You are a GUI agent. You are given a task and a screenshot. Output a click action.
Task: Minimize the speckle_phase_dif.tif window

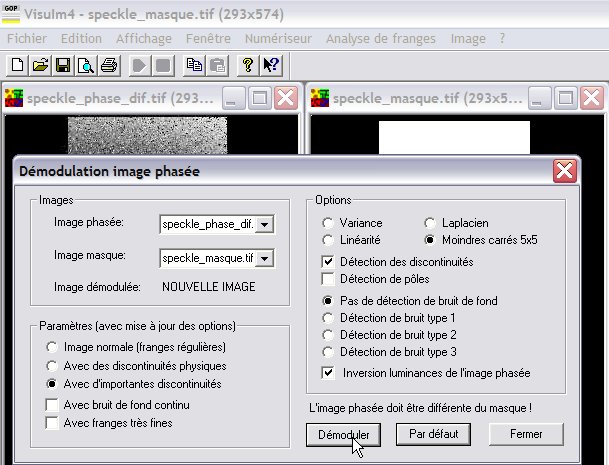(x=233, y=98)
